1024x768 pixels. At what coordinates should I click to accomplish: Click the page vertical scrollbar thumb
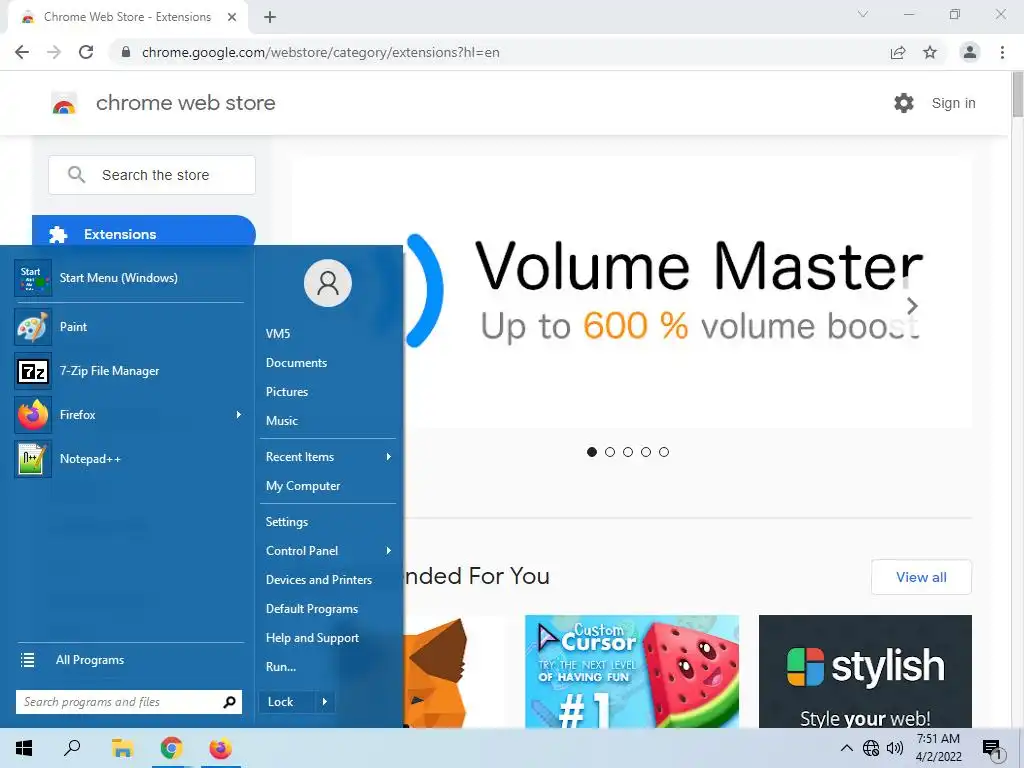click(x=1017, y=95)
